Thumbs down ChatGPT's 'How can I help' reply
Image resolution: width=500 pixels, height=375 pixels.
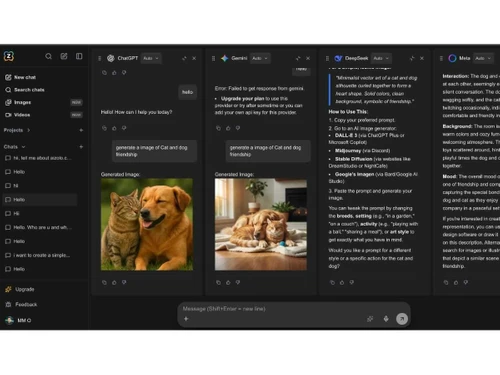[124, 128]
